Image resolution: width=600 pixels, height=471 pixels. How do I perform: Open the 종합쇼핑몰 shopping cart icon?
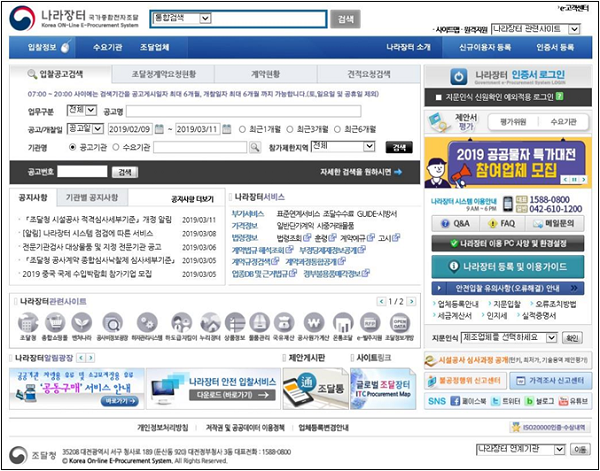(55, 323)
